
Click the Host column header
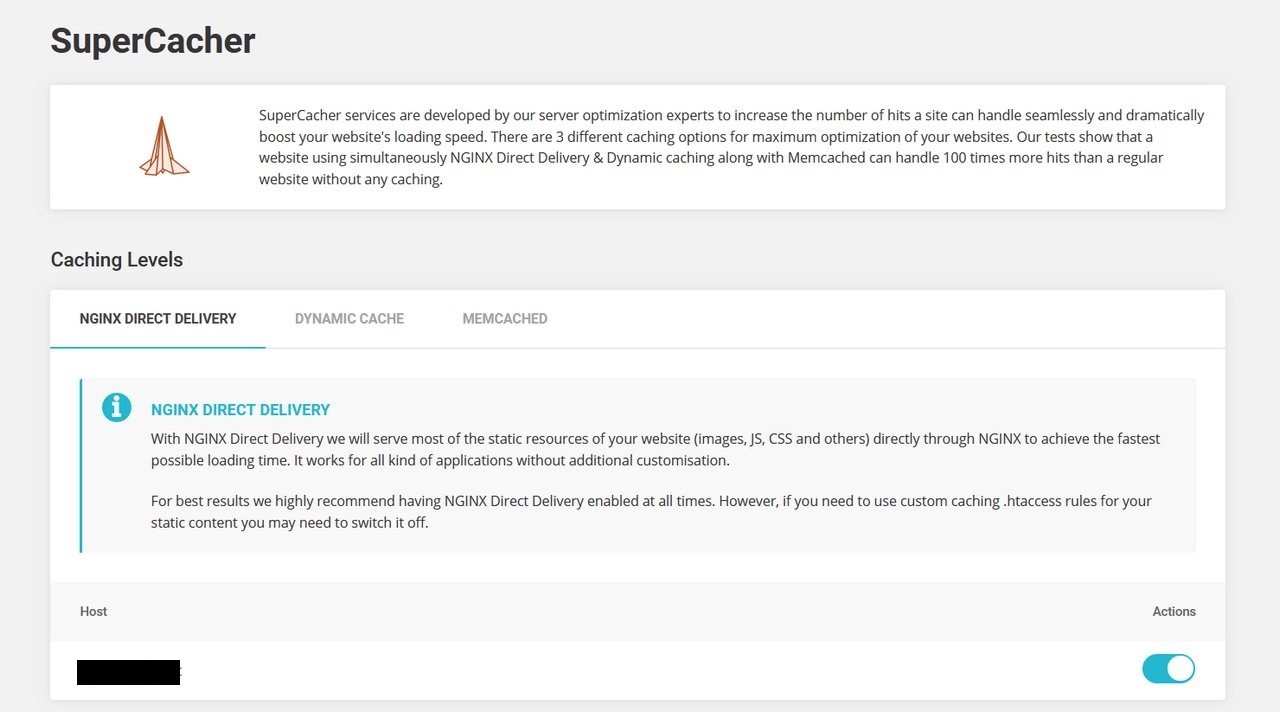pyautogui.click(x=93, y=611)
